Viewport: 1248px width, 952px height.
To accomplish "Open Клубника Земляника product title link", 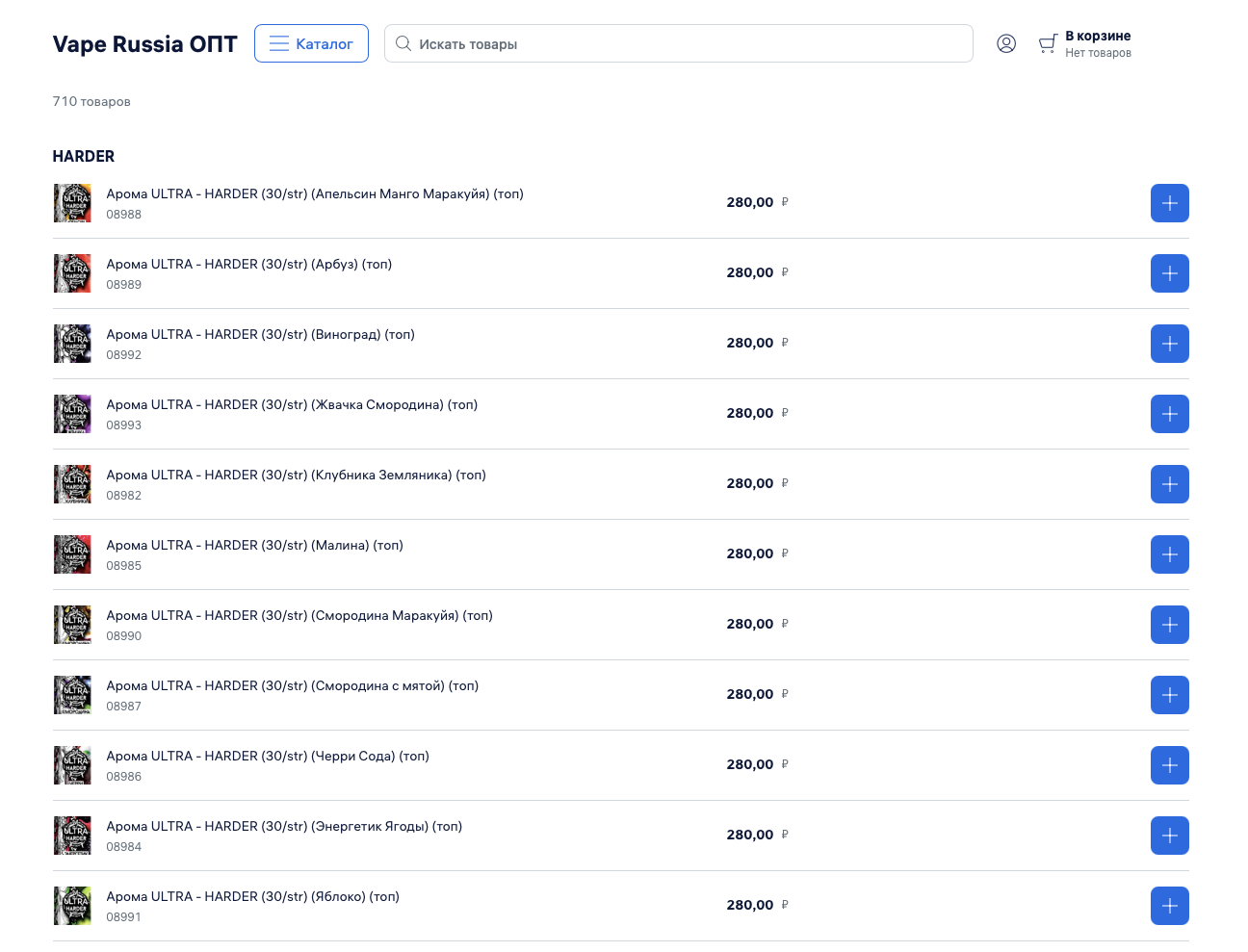I will tap(297, 476).
